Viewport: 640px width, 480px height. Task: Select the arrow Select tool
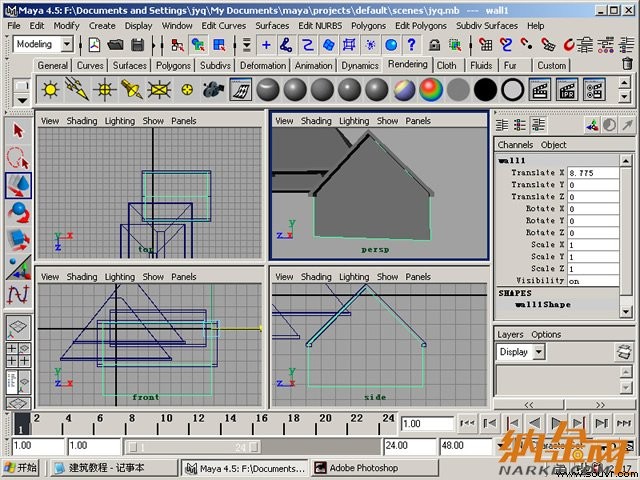tap(18, 131)
